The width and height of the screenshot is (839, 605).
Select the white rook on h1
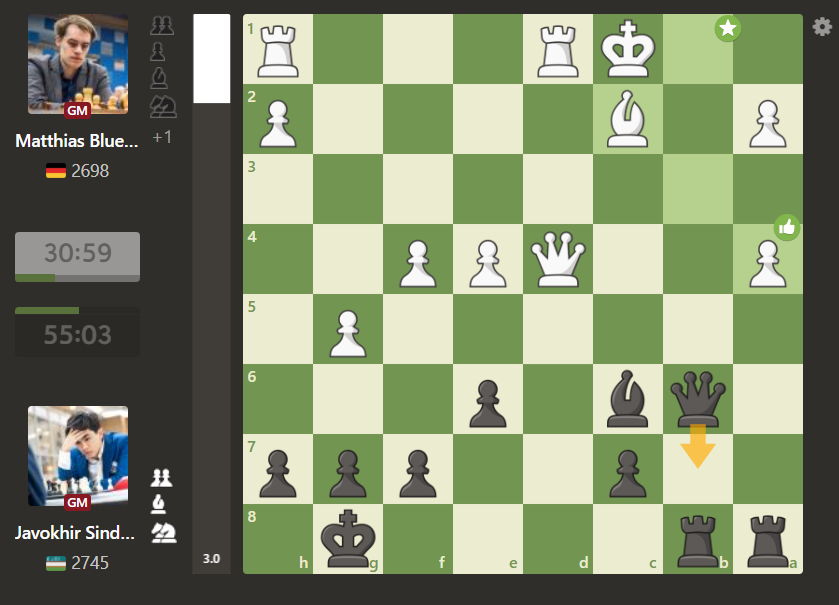click(278, 49)
